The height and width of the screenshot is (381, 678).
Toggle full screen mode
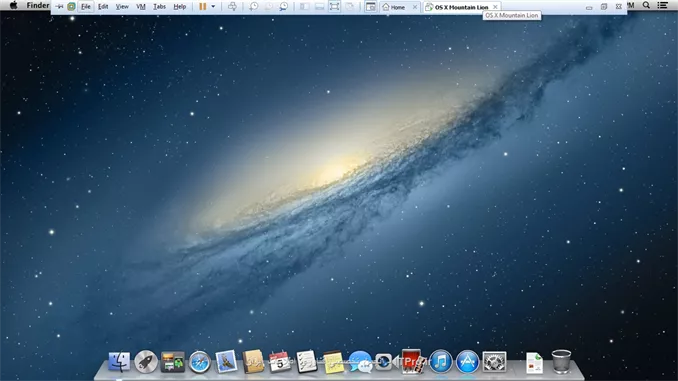(x=334, y=6)
